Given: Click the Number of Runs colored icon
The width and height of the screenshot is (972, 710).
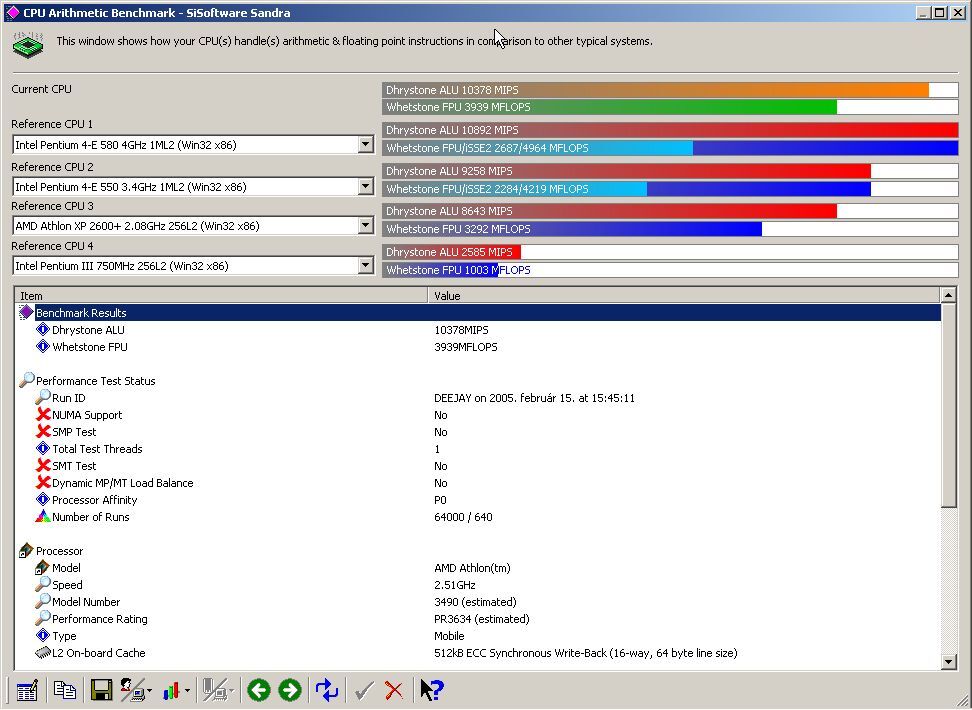Looking at the screenshot, I should [x=43, y=516].
